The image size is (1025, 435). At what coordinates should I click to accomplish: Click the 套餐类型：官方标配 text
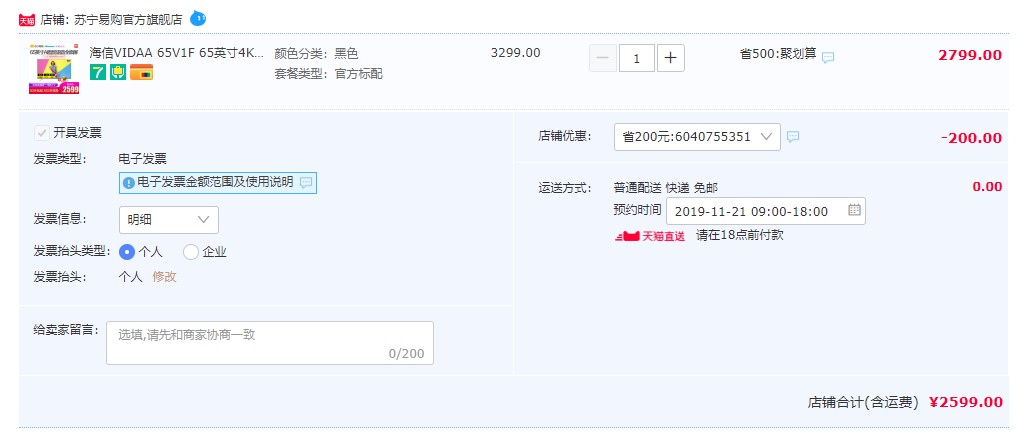(329, 74)
